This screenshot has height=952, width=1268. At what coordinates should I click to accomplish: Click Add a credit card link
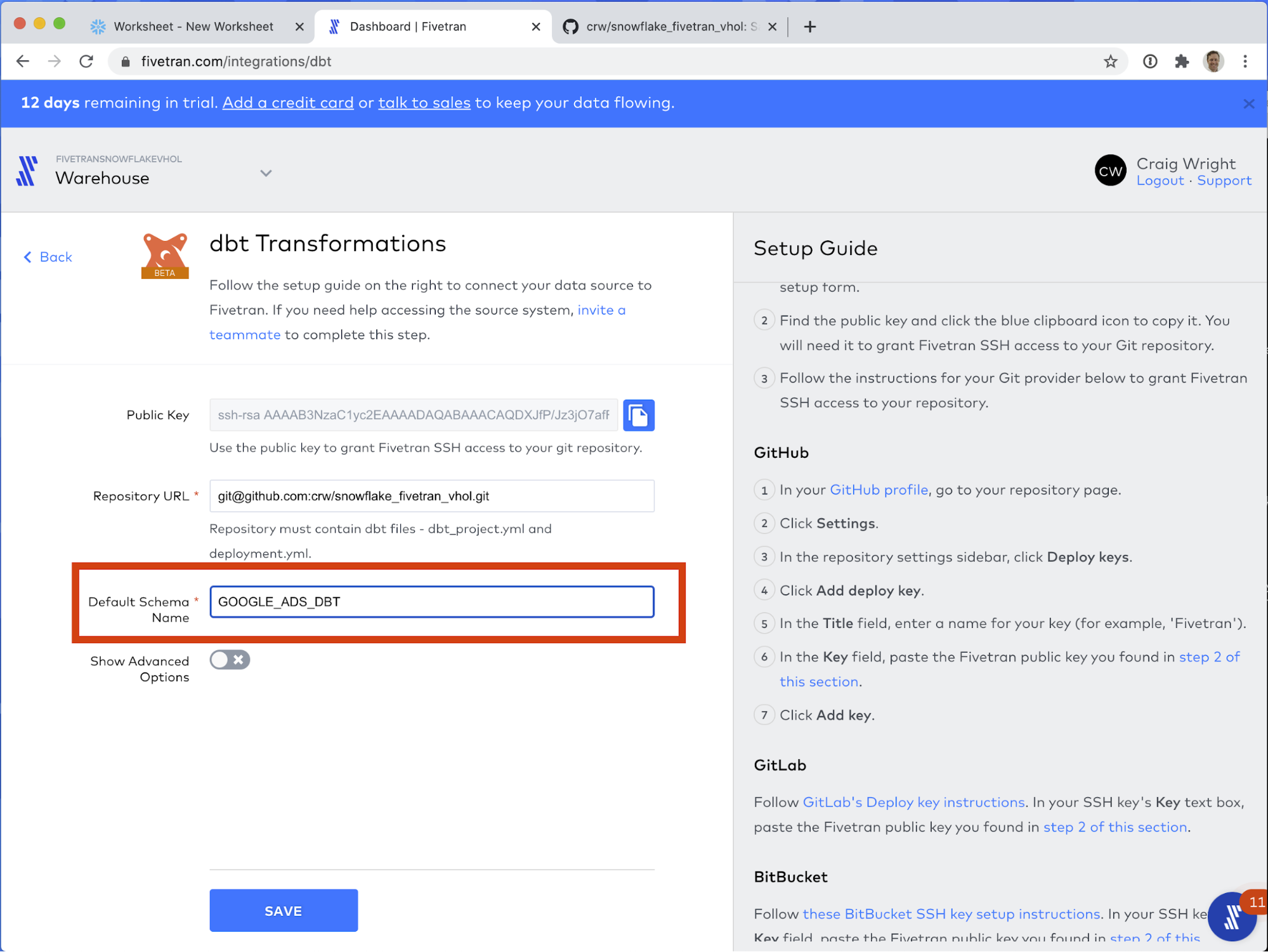click(x=288, y=103)
